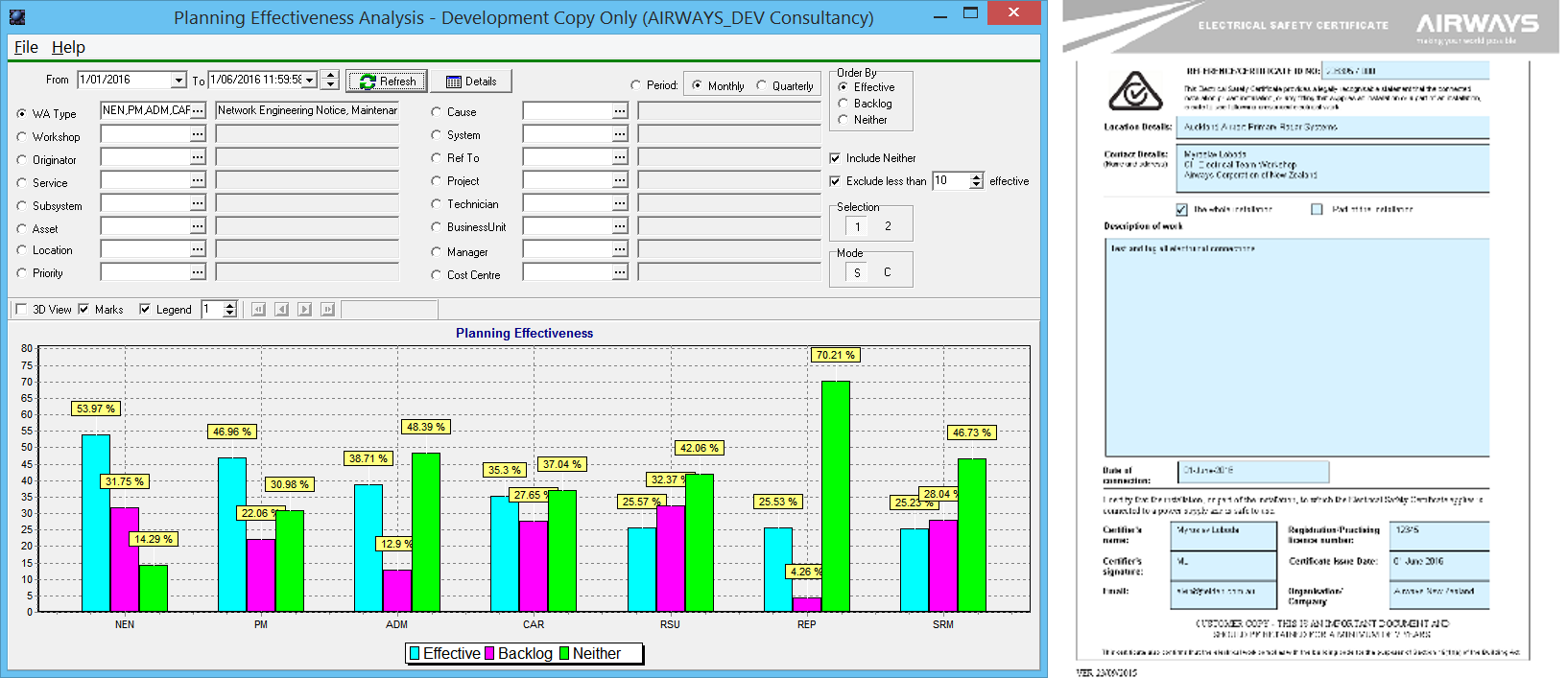Click the Effective cyan legend swatch
1568x678 pixels.
(415, 653)
